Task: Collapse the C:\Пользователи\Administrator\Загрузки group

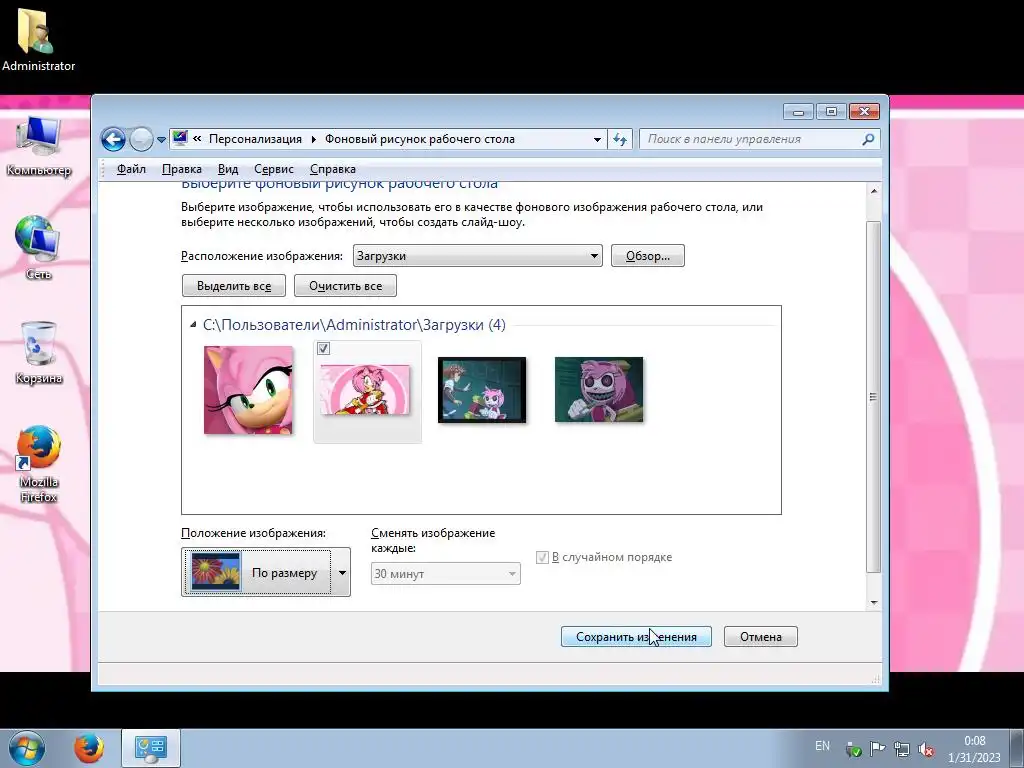Action: coord(193,325)
